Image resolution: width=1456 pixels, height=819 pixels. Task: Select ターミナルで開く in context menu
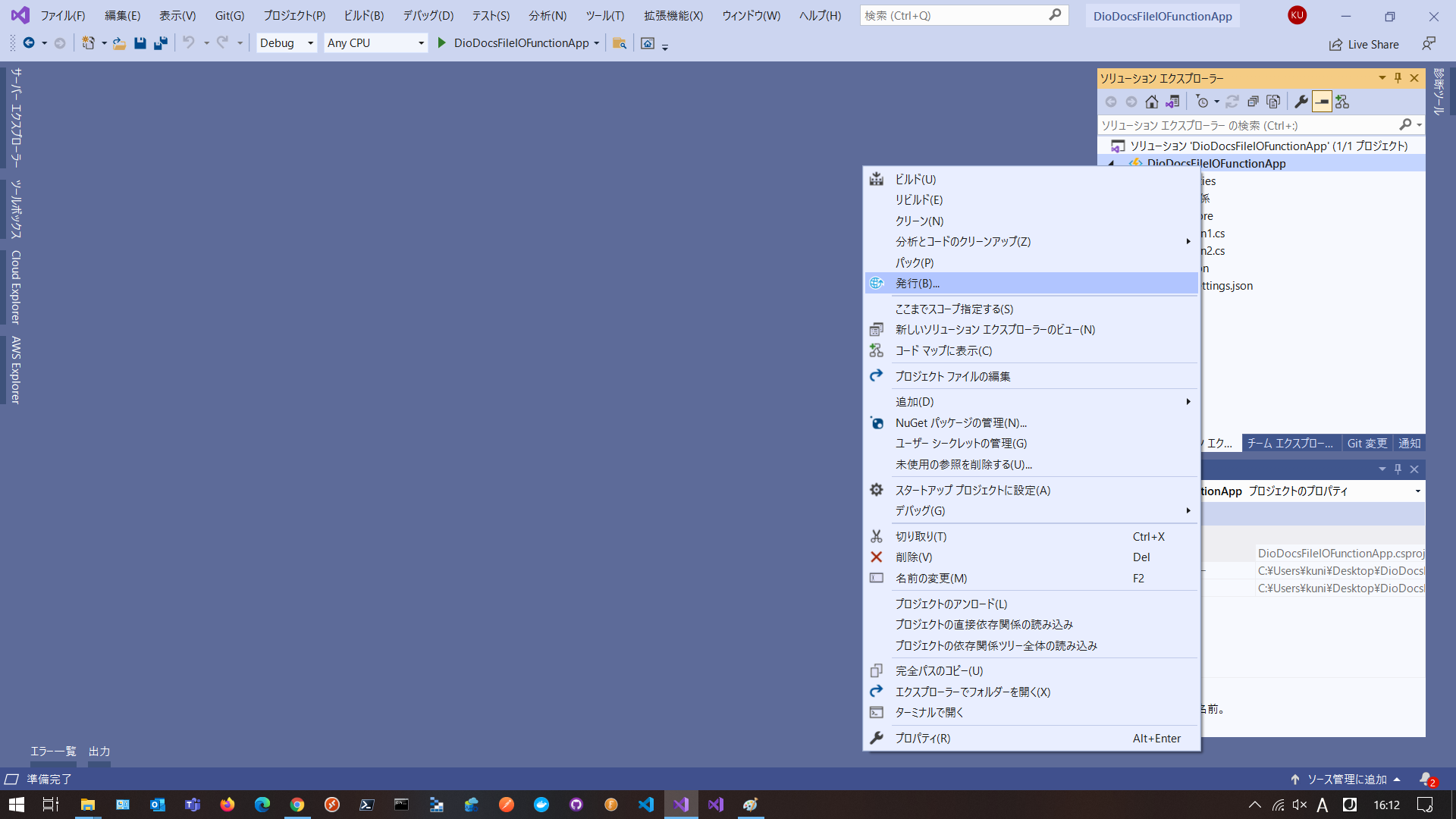click(x=1031, y=713)
